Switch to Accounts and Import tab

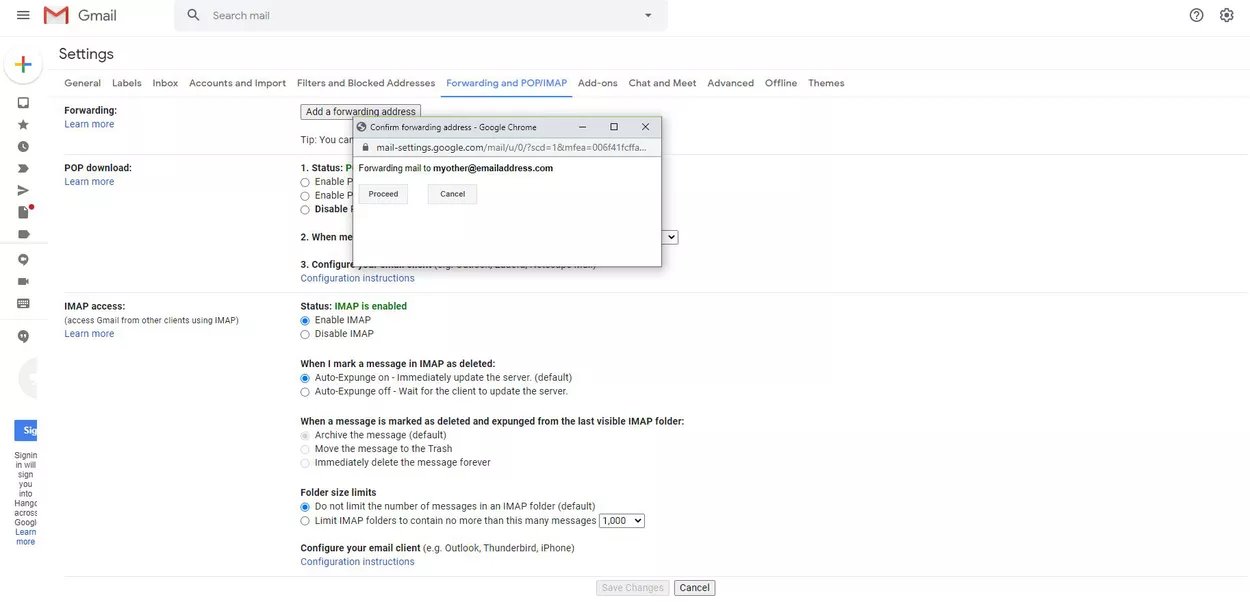click(237, 83)
